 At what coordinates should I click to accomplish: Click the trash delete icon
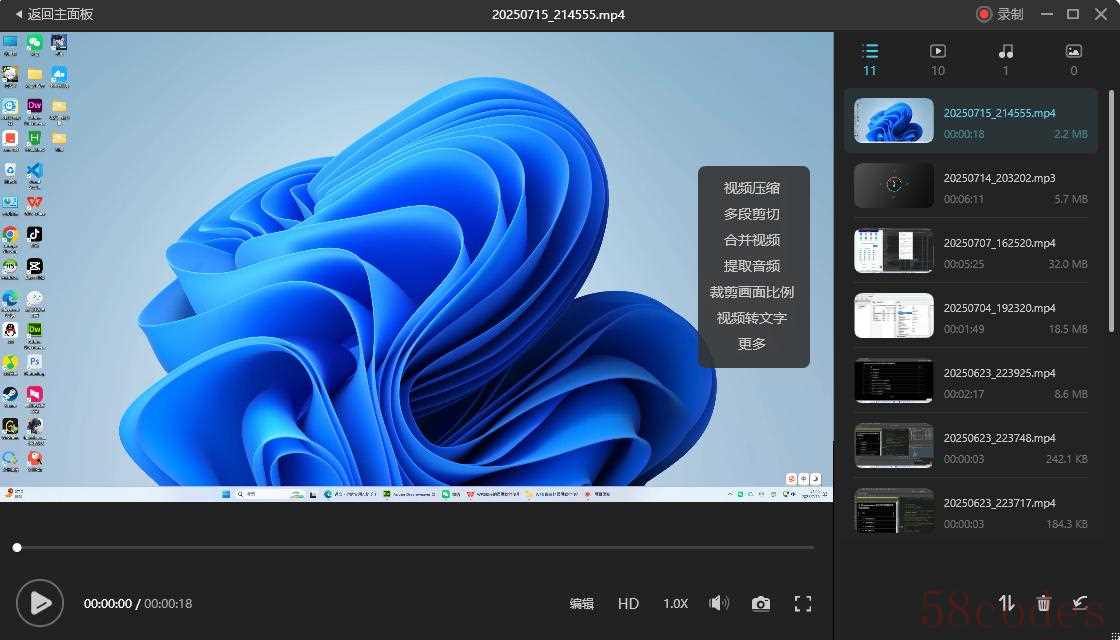[1044, 604]
